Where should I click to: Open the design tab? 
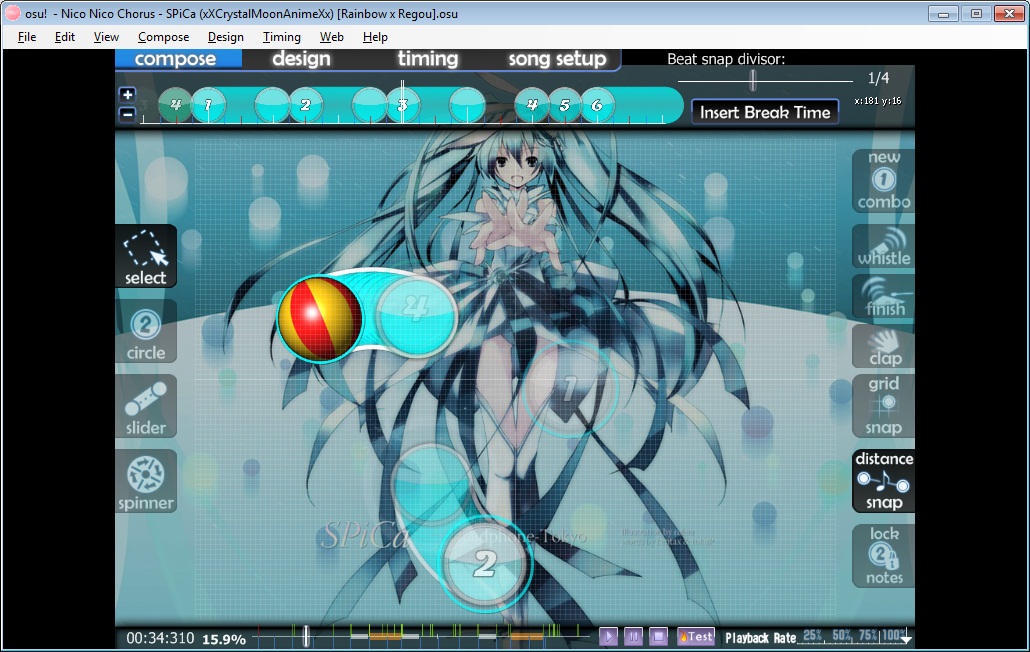click(x=302, y=58)
